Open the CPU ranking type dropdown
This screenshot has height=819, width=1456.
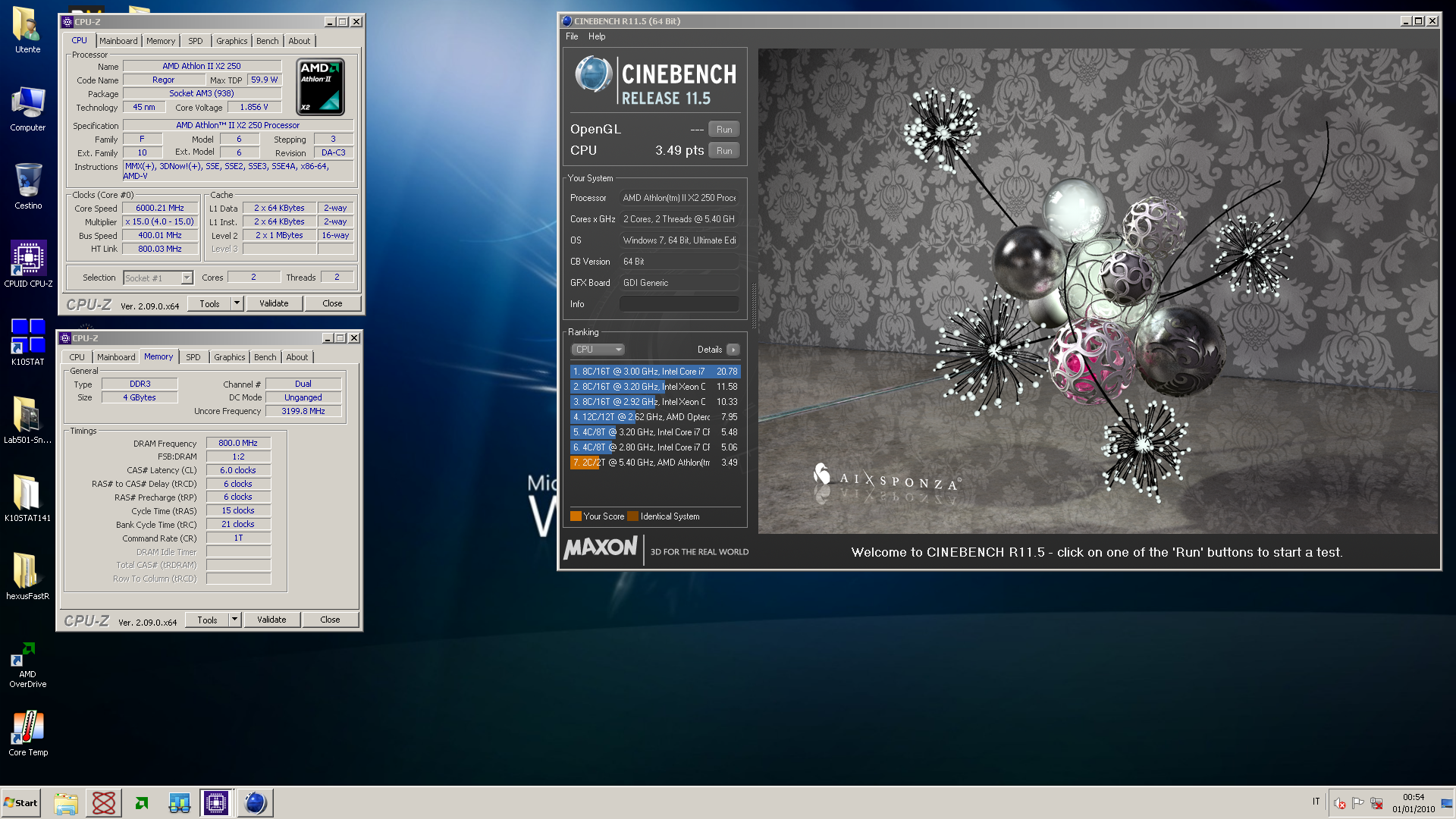point(598,350)
